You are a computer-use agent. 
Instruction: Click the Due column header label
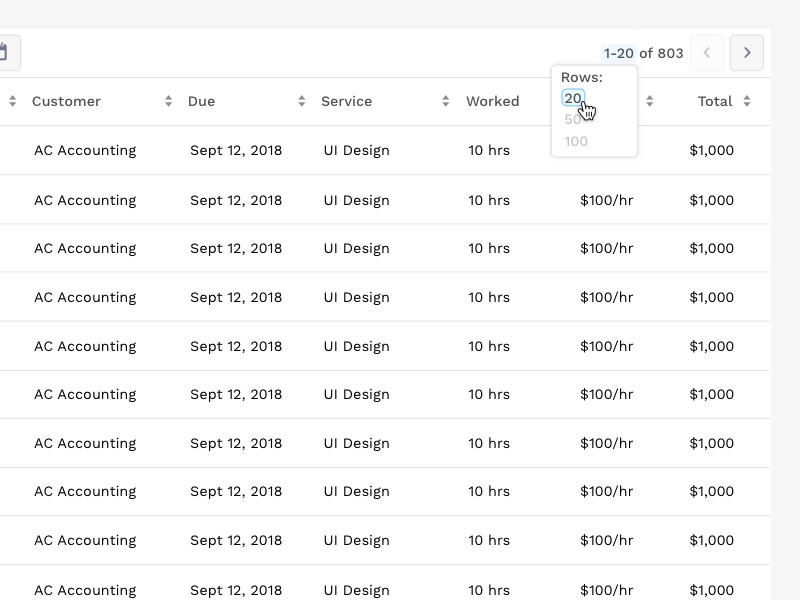pyautogui.click(x=201, y=101)
